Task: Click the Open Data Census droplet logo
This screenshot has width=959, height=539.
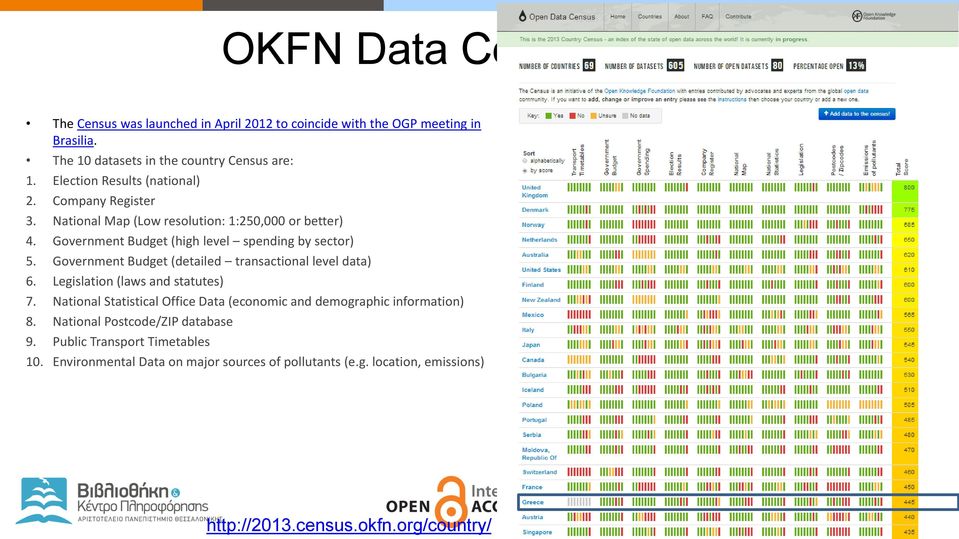Action: click(523, 17)
